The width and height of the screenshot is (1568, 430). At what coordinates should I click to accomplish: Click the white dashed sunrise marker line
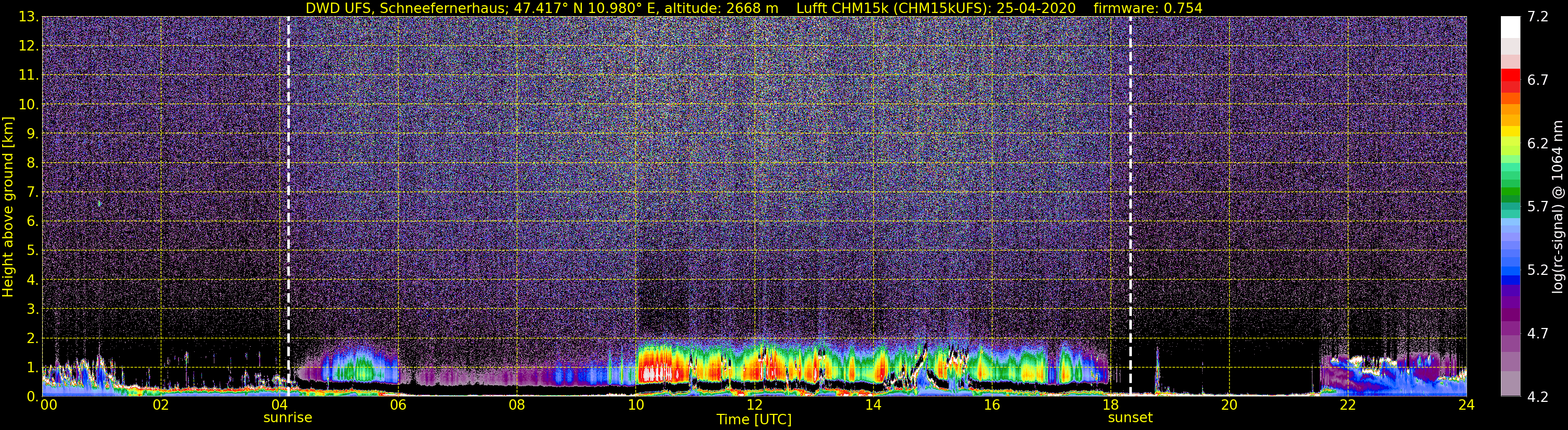point(288,206)
